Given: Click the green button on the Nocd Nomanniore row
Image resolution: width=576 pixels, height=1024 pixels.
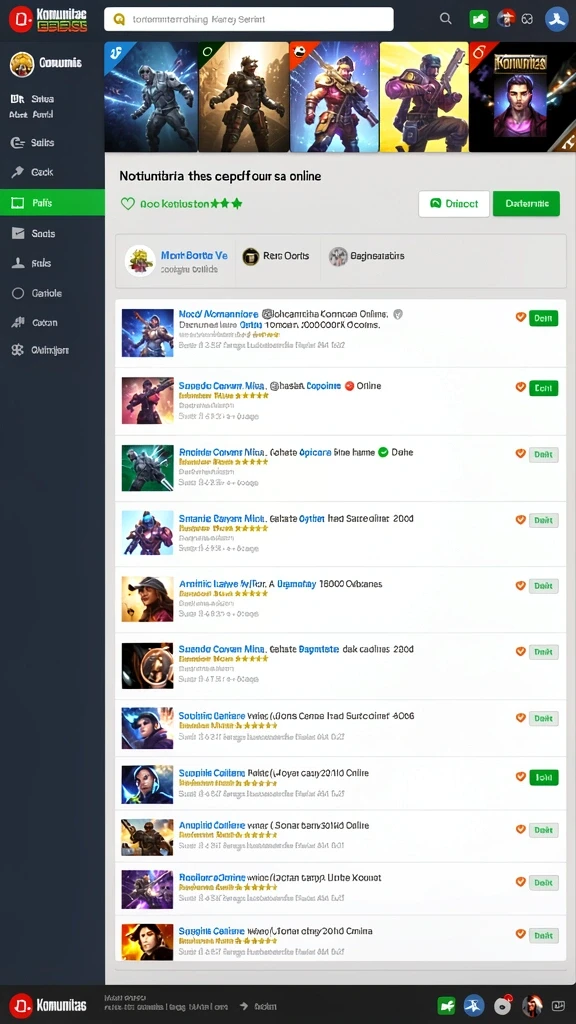Looking at the screenshot, I should [x=543, y=318].
